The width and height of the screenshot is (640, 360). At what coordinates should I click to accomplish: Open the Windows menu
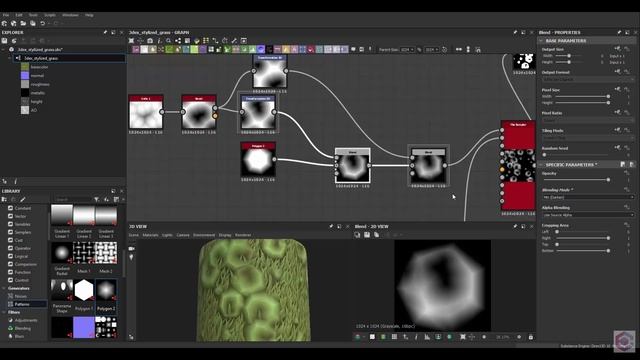point(70,15)
